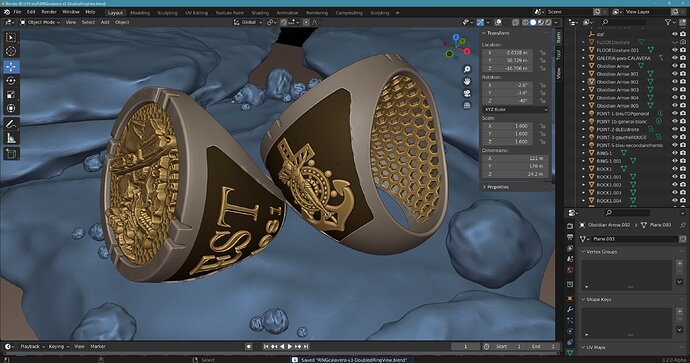Image resolution: width=690 pixels, height=363 pixels.
Task: Open the XYZ Euler rotation mode dropdown
Action: click(516, 109)
